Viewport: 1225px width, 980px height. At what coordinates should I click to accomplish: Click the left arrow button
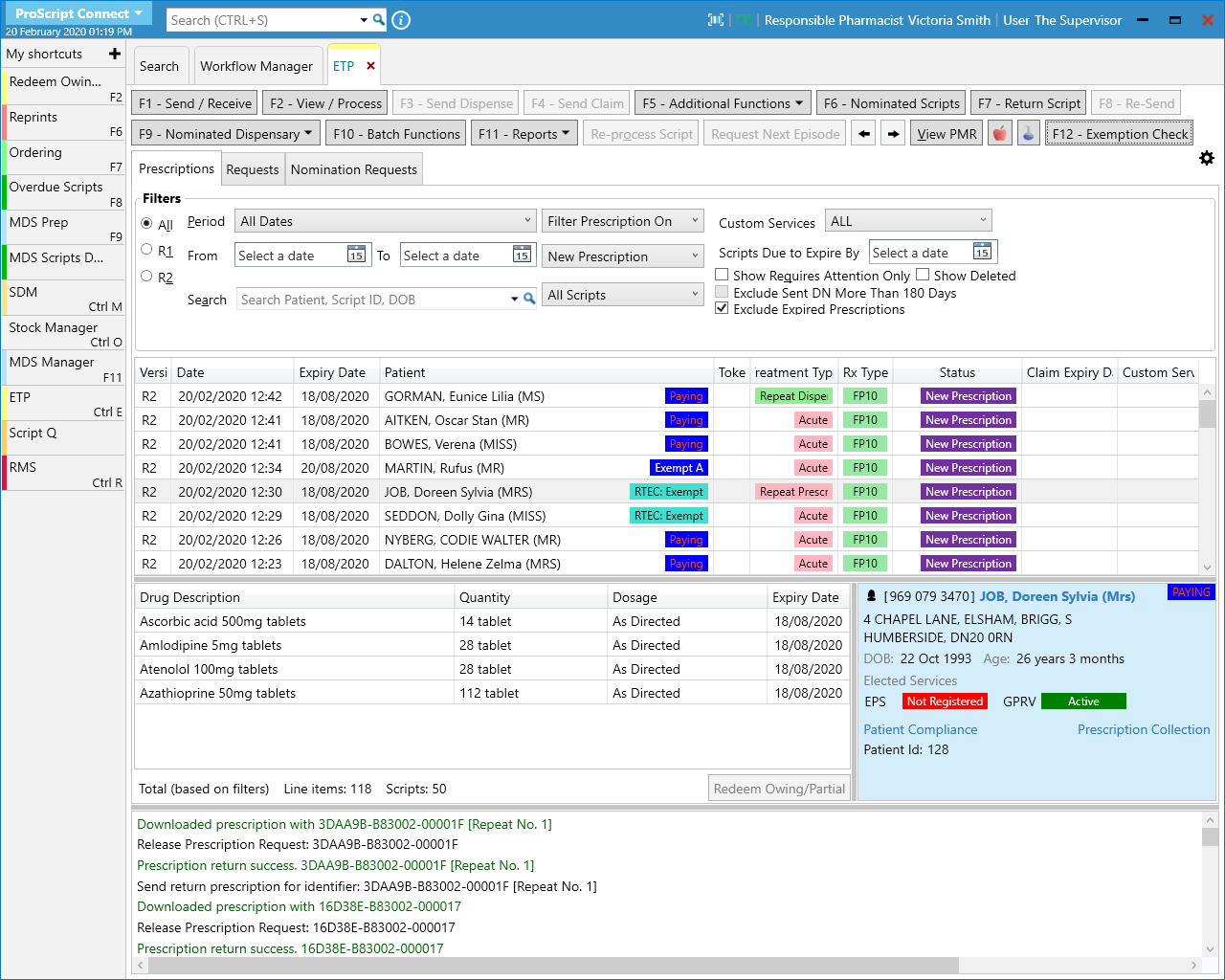point(864,134)
